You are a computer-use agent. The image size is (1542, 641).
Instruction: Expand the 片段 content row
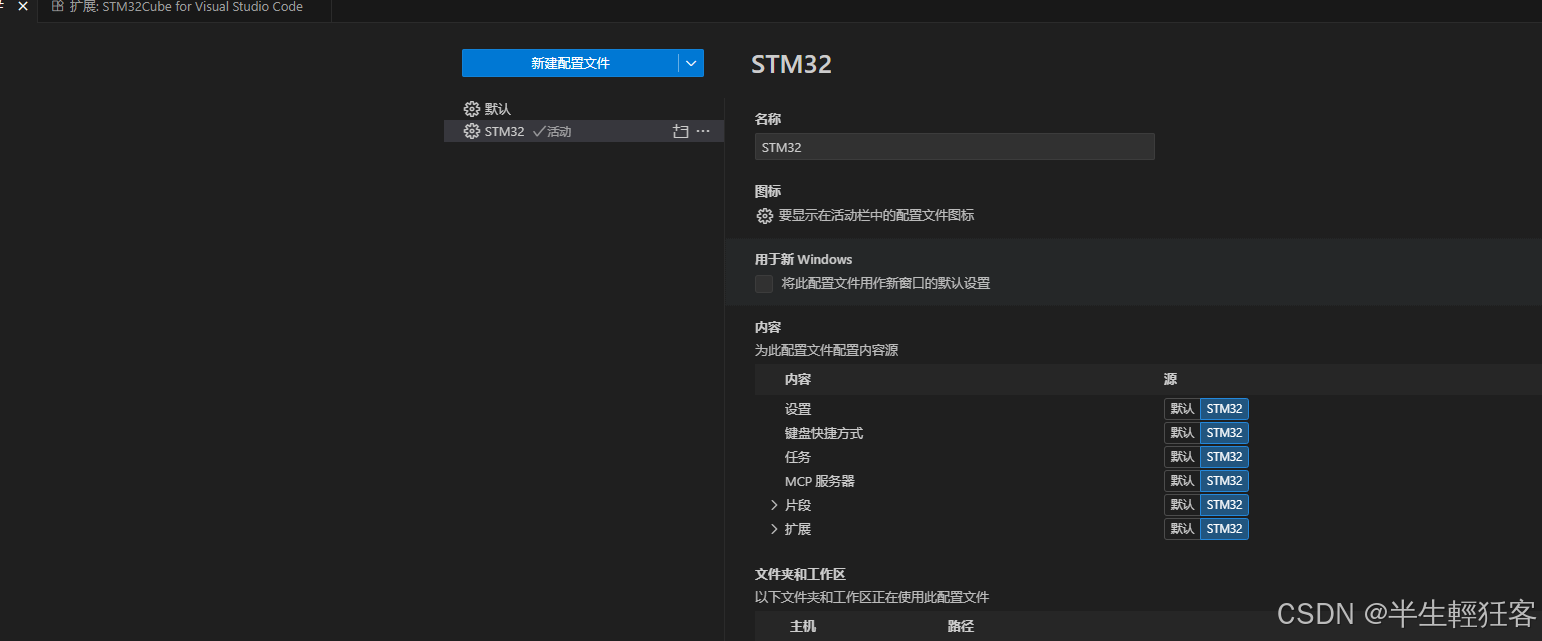tap(773, 504)
